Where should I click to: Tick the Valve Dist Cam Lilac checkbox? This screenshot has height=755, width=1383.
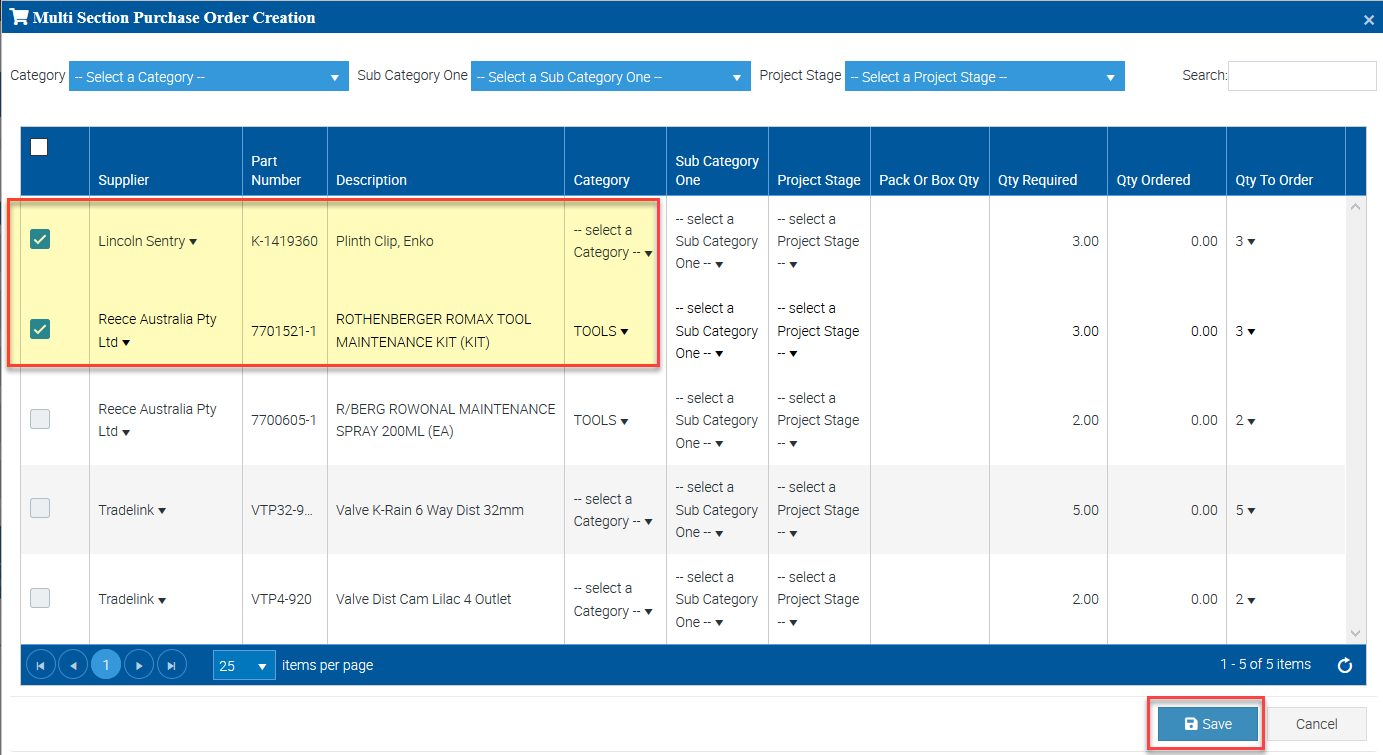(x=40, y=598)
